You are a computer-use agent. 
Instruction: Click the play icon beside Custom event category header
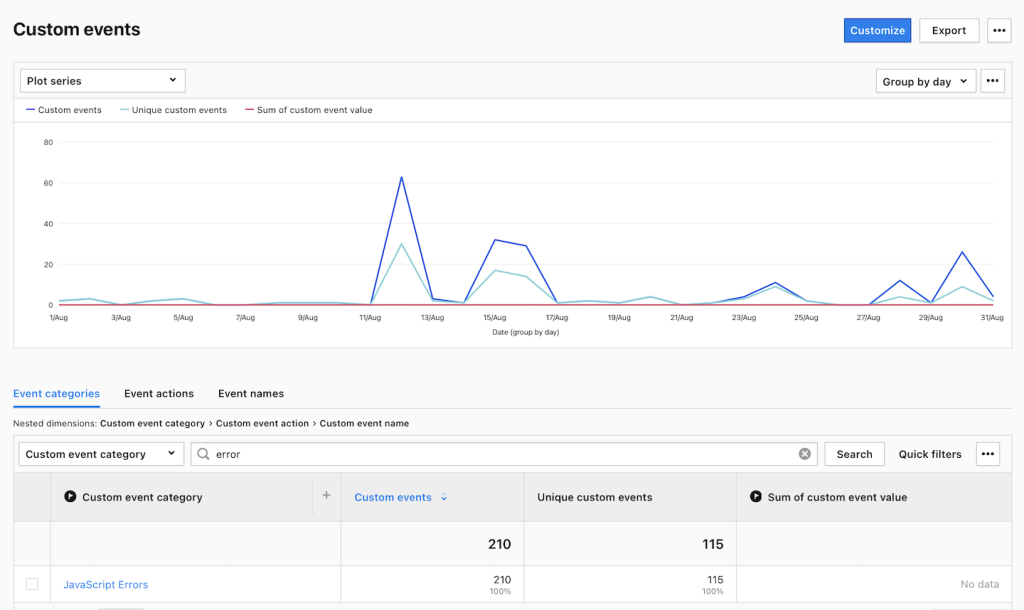tap(70, 497)
